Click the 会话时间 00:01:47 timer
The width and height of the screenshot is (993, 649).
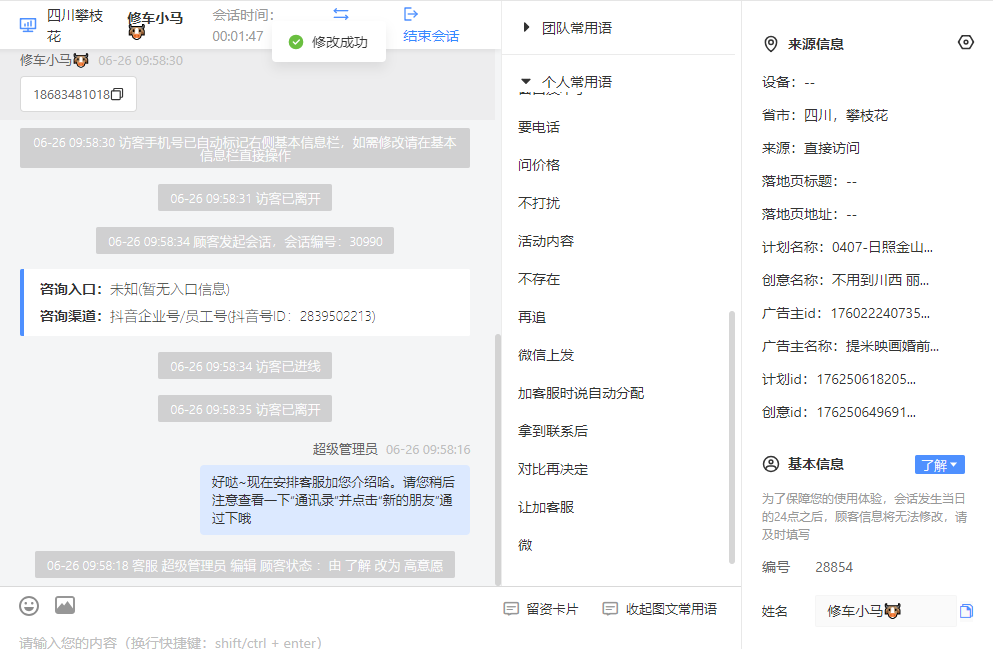pos(237,36)
